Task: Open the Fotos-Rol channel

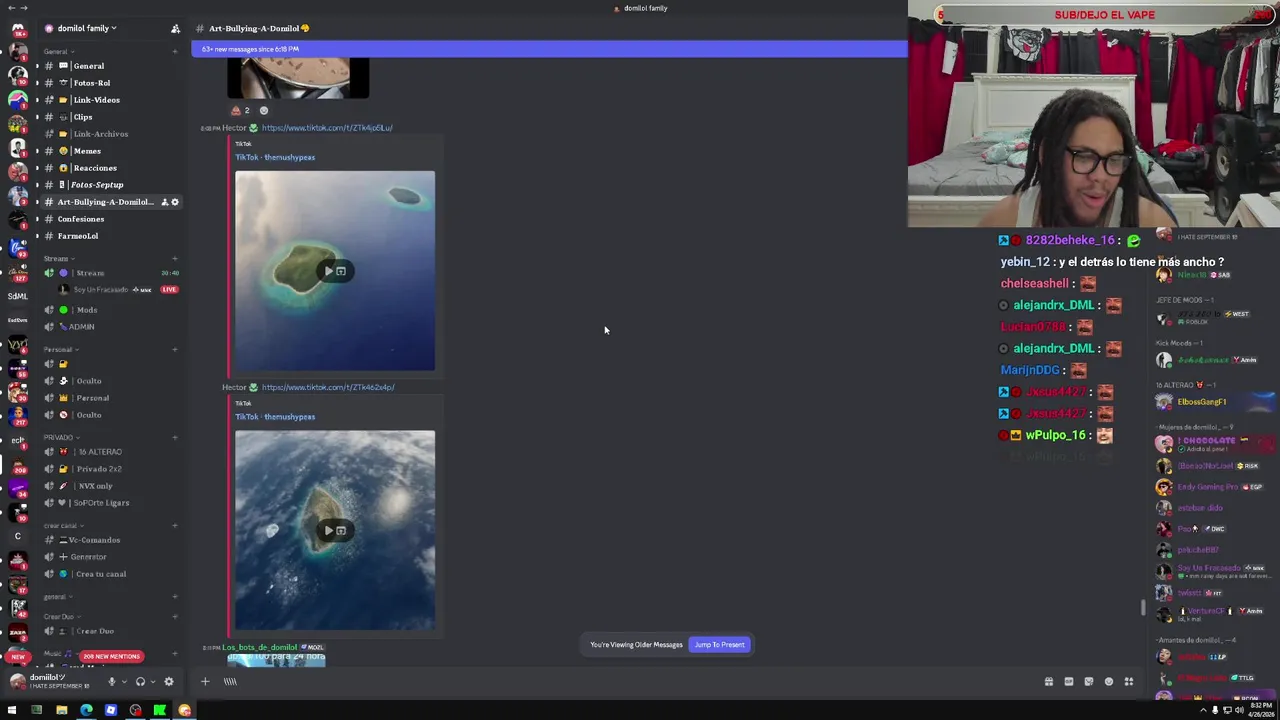Action: pos(110,83)
